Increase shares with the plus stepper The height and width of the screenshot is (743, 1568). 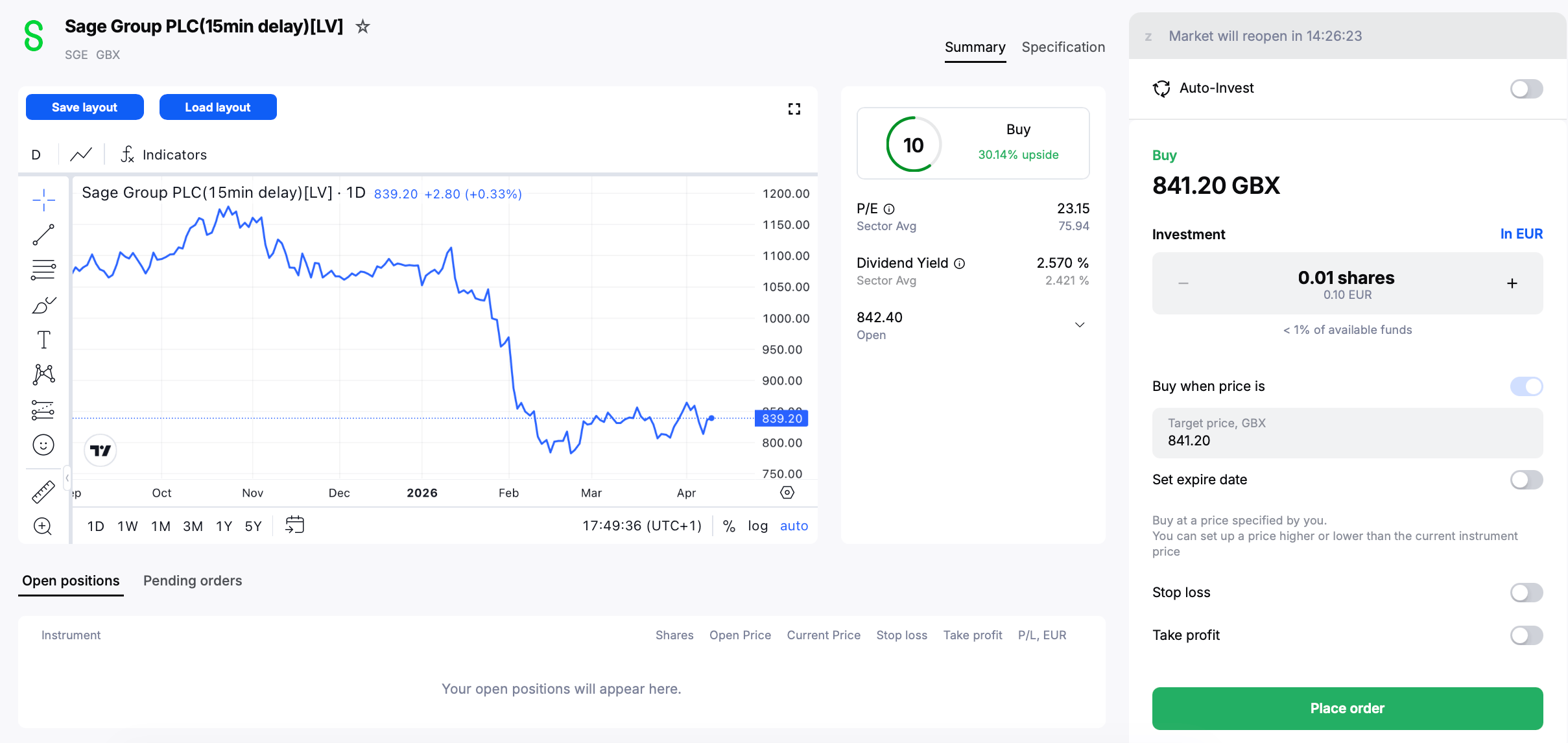1512,283
